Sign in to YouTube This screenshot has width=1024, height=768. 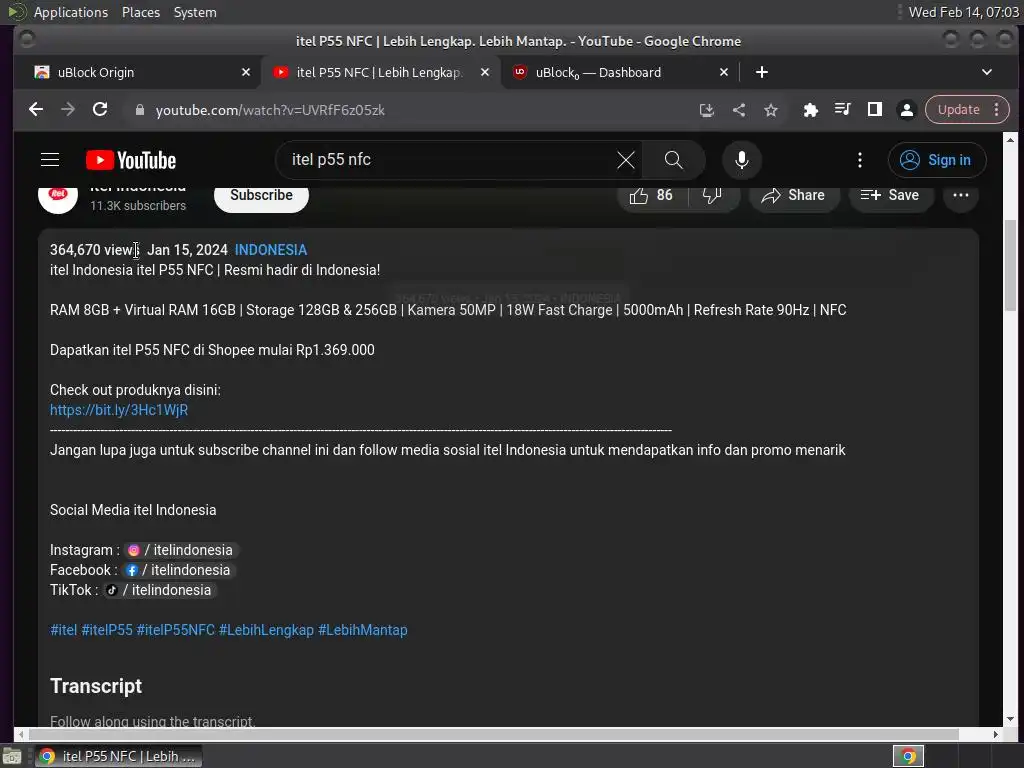pos(936,160)
